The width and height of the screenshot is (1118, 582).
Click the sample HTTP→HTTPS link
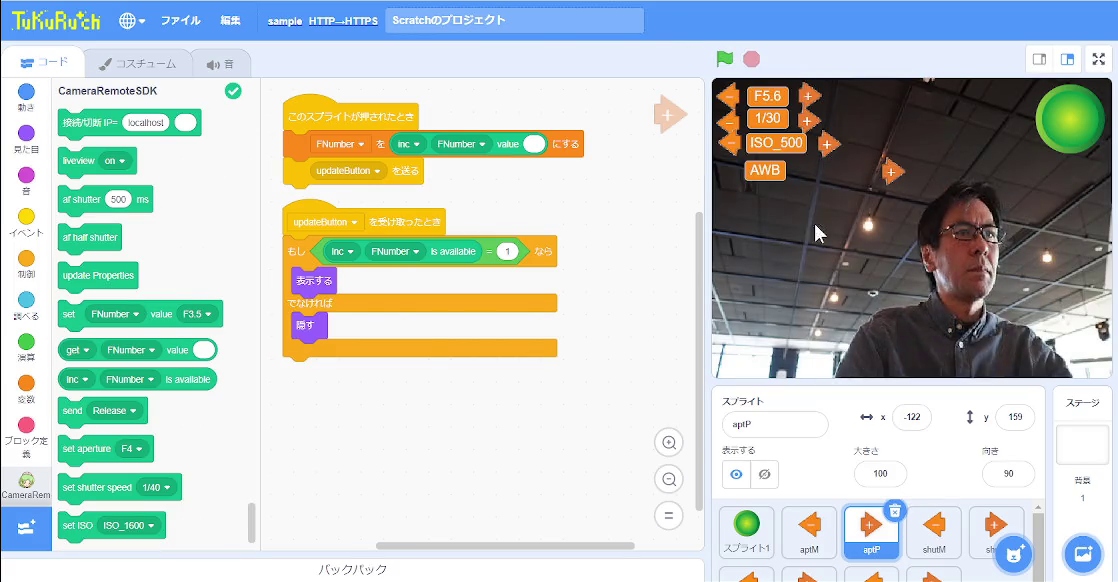click(322, 20)
